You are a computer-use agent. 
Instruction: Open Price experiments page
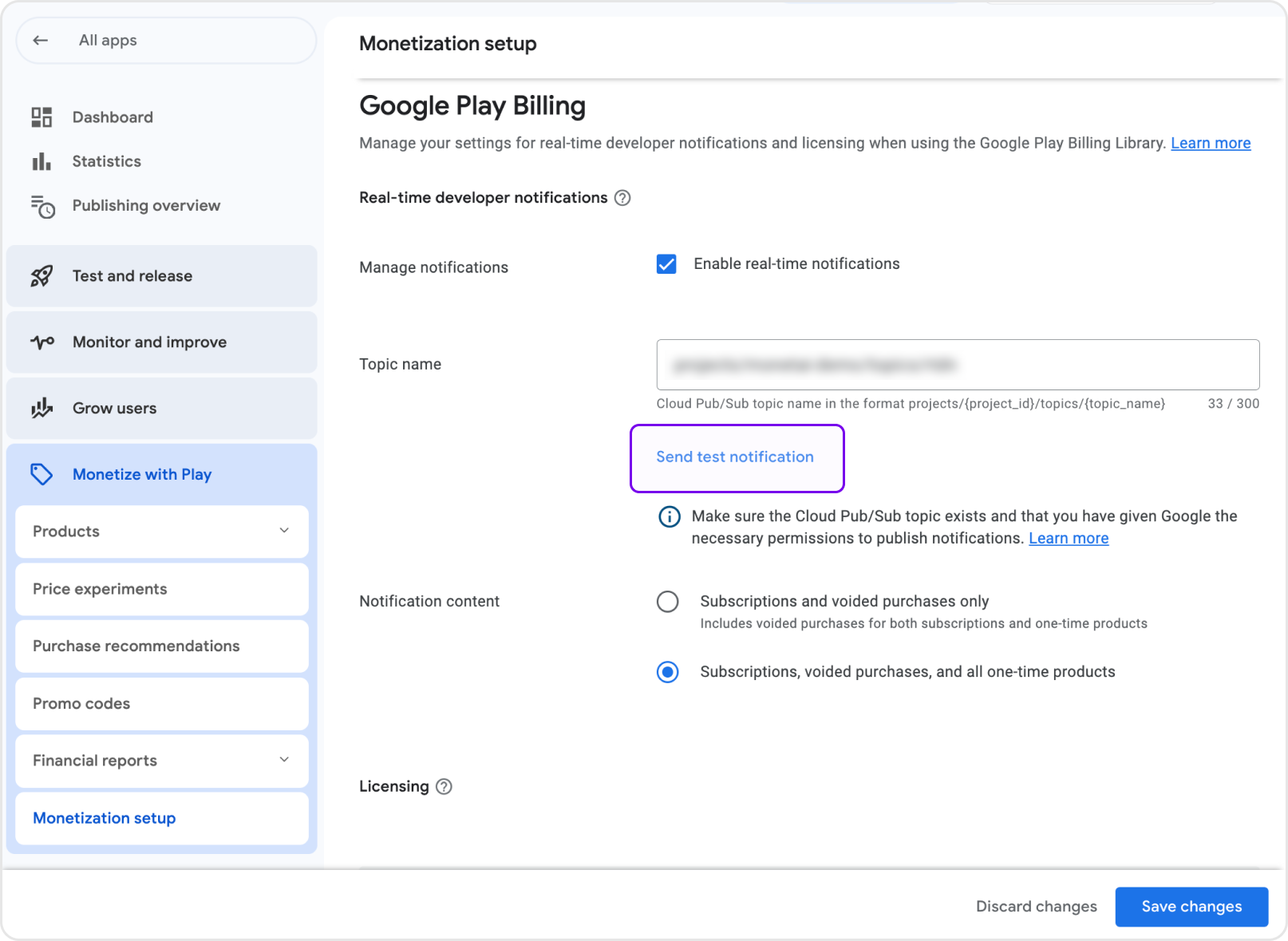[162, 589]
